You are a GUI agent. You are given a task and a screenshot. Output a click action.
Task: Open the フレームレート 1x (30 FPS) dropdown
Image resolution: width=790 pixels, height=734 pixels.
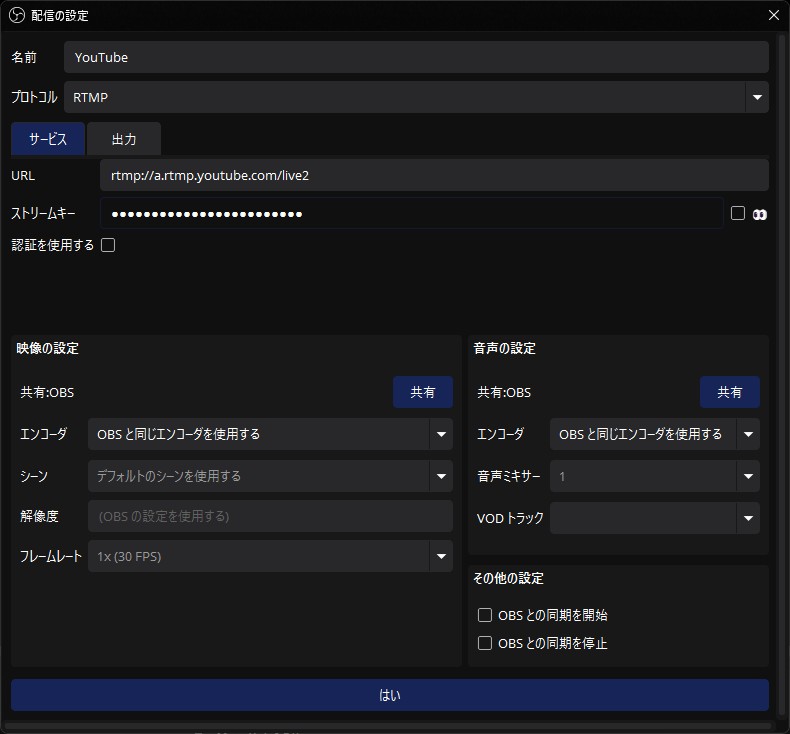tap(271, 556)
